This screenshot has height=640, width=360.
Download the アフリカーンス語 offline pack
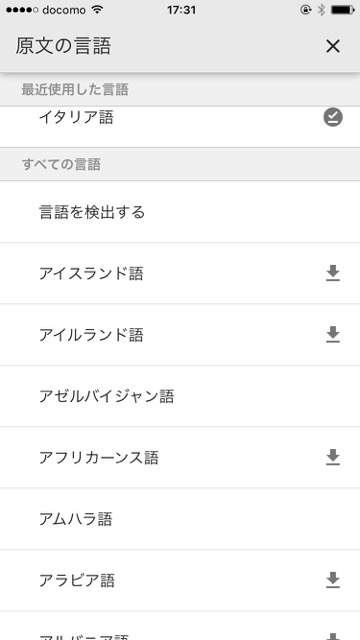pos(333,458)
